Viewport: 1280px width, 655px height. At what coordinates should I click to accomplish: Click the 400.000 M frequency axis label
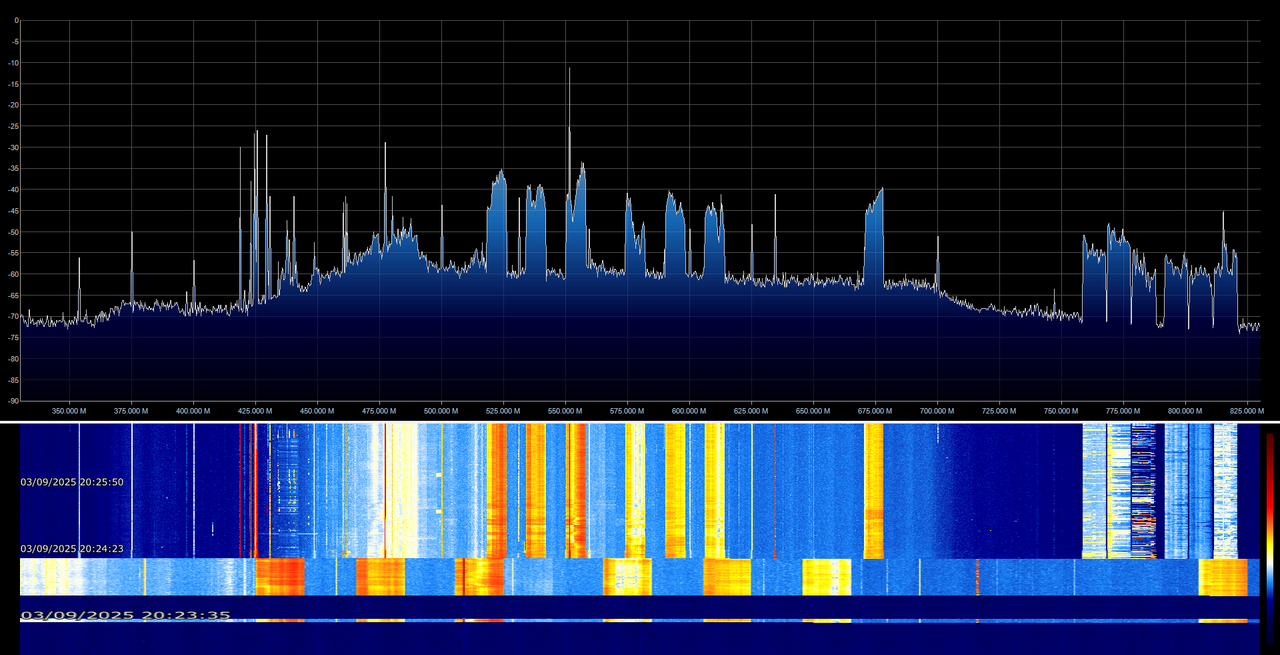click(193, 410)
